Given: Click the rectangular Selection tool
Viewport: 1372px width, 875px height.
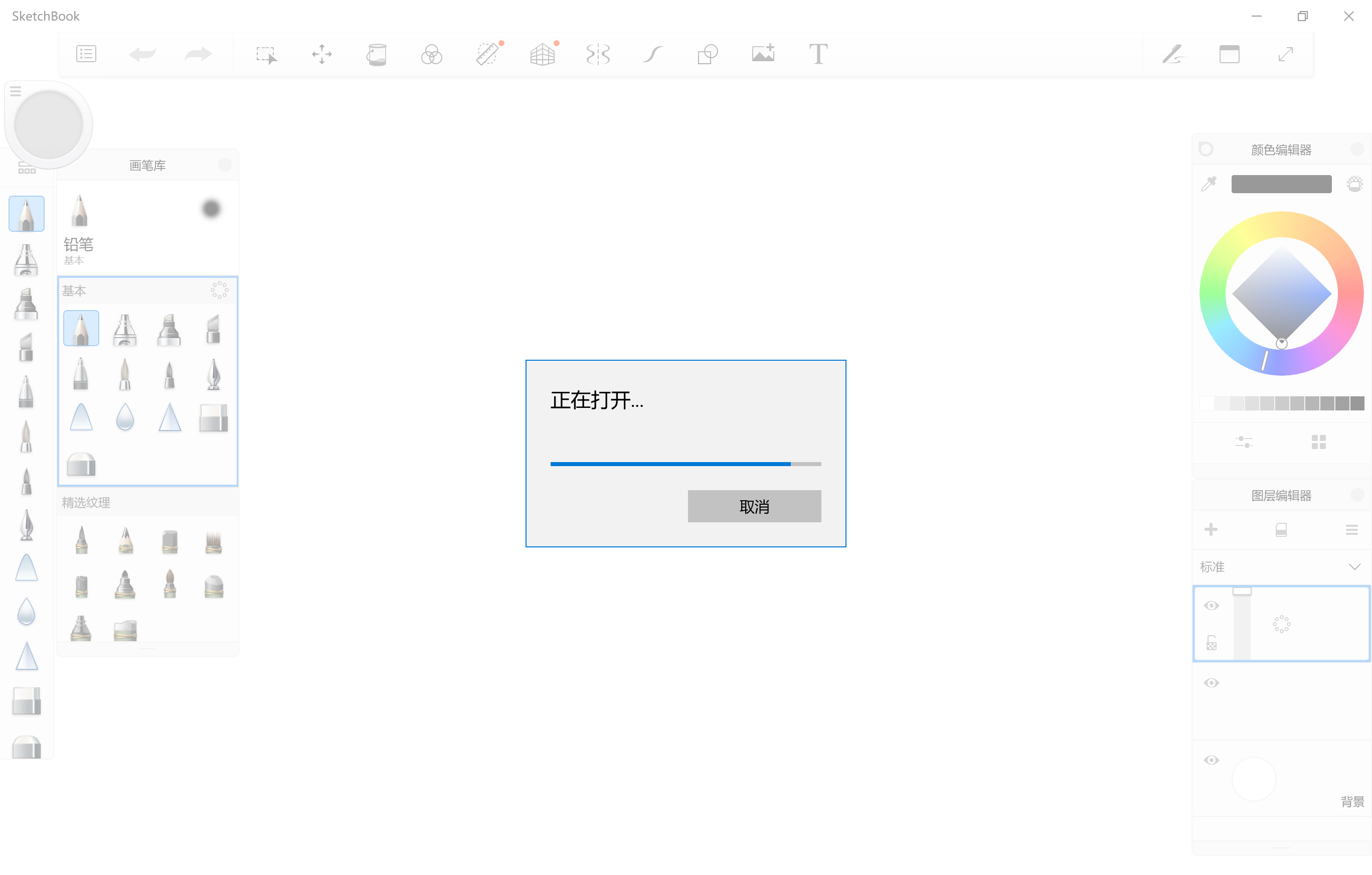Looking at the screenshot, I should pyautogui.click(x=266, y=54).
